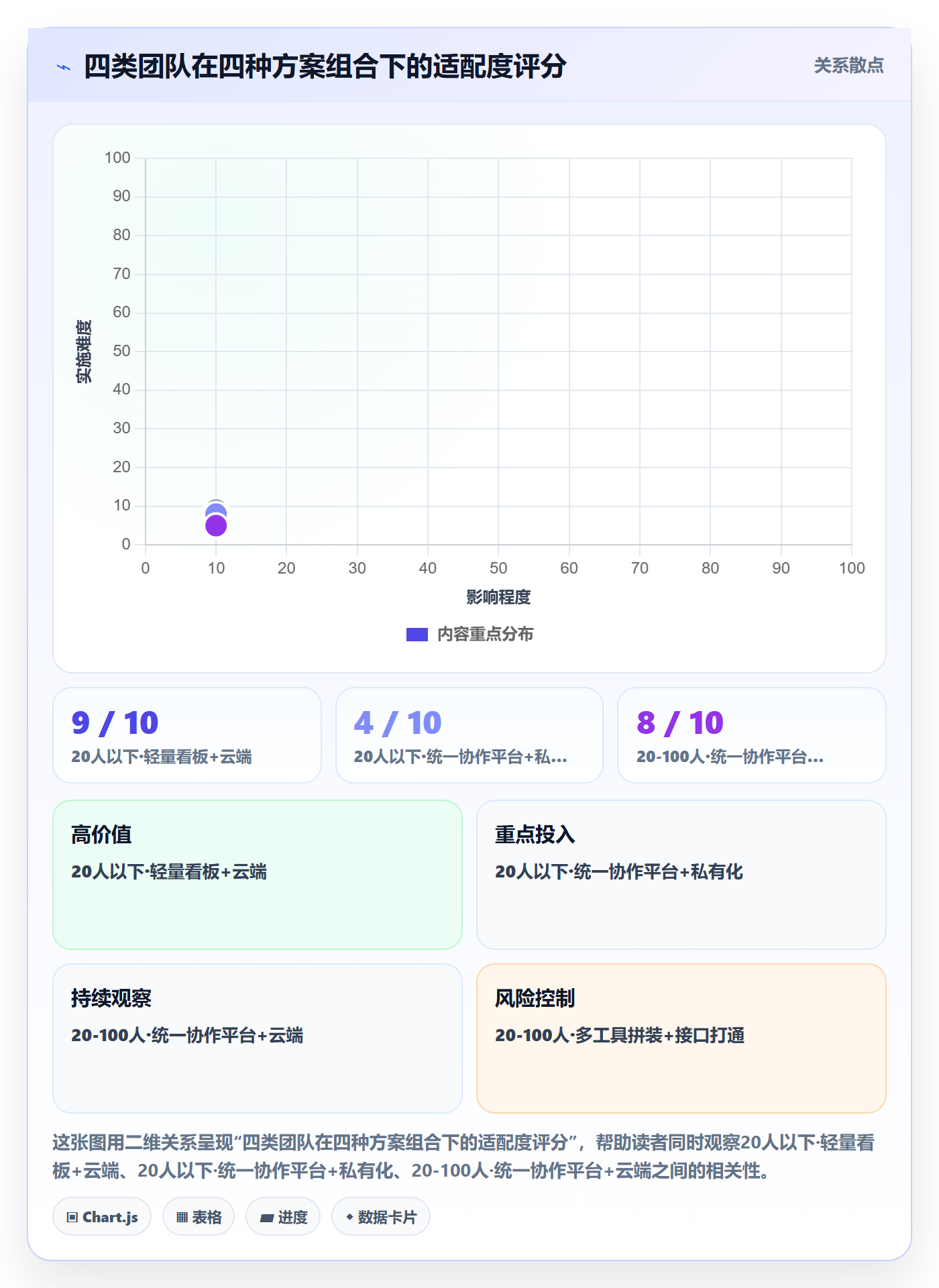
Task: Click the y-axis tick label 100
Action: click(117, 158)
